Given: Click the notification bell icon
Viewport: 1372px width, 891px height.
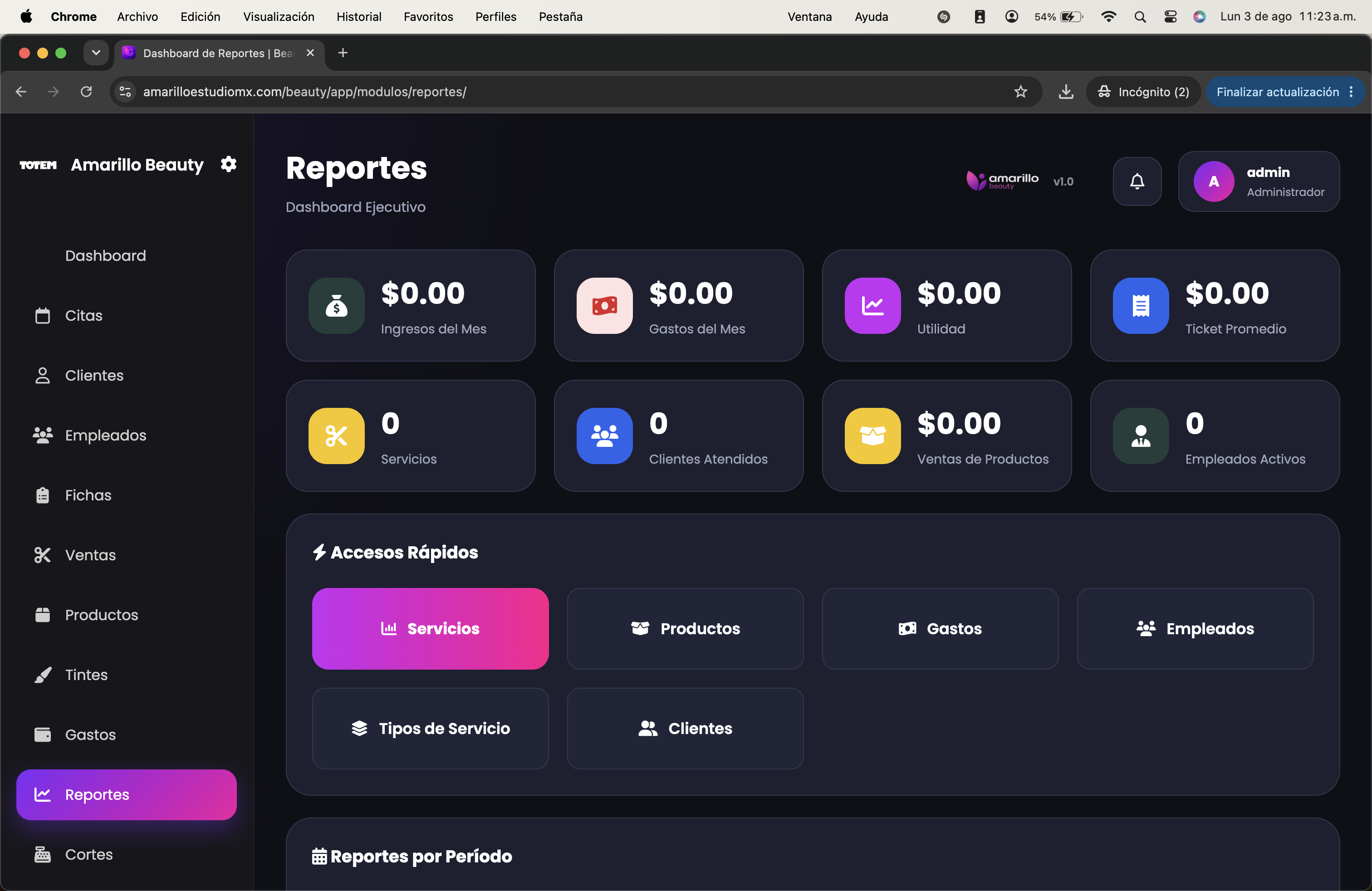Looking at the screenshot, I should coord(1137,181).
